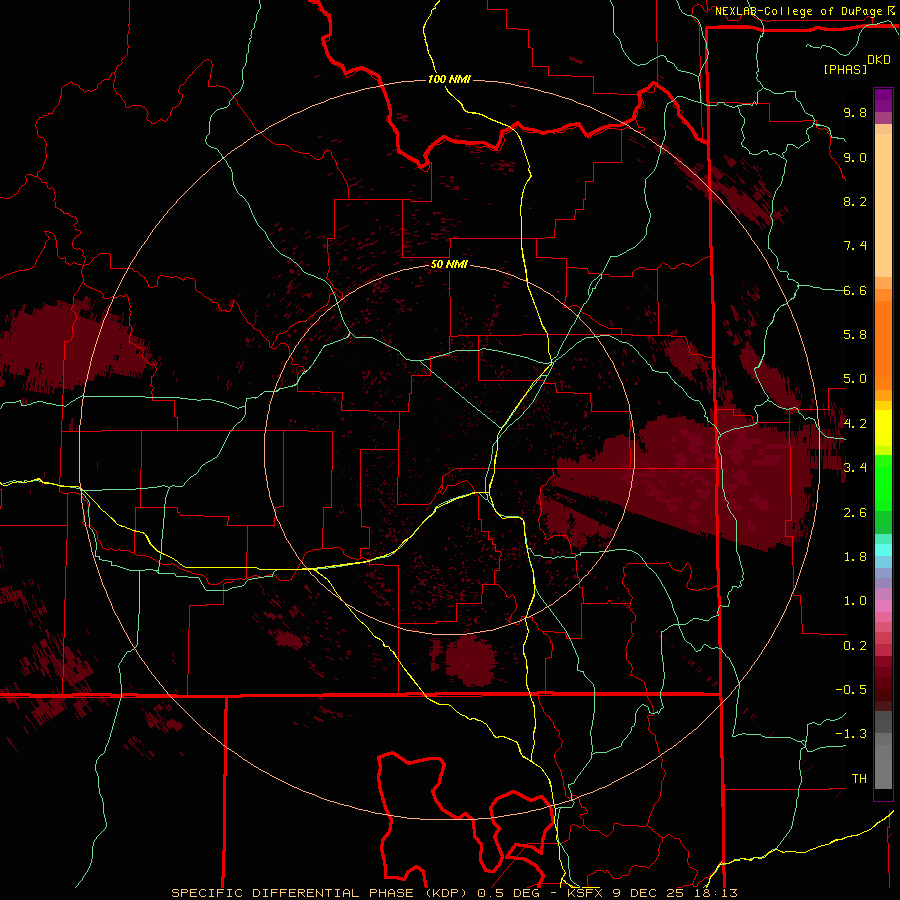
Task: Click the 1.0 value on color scale
Action: (x=855, y=601)
